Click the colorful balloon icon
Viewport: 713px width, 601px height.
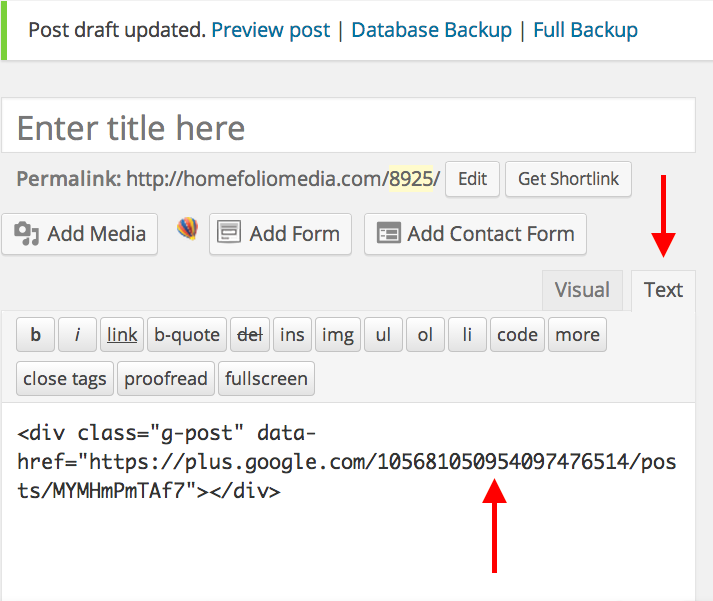point(187,228)
